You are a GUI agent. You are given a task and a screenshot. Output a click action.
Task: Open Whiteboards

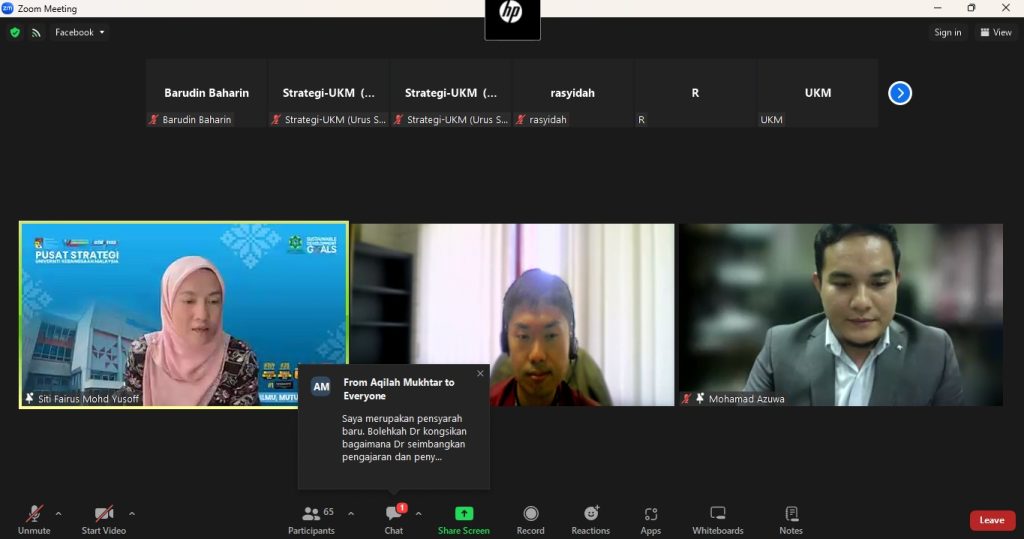click(717, 518)
